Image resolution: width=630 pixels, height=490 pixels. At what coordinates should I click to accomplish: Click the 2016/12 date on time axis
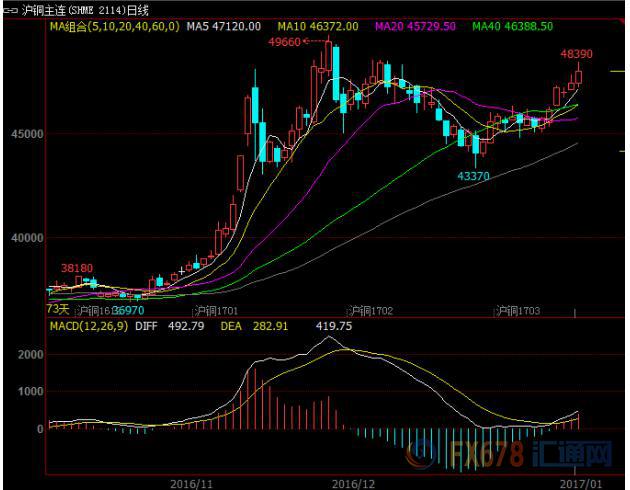[x=352, y=481]
